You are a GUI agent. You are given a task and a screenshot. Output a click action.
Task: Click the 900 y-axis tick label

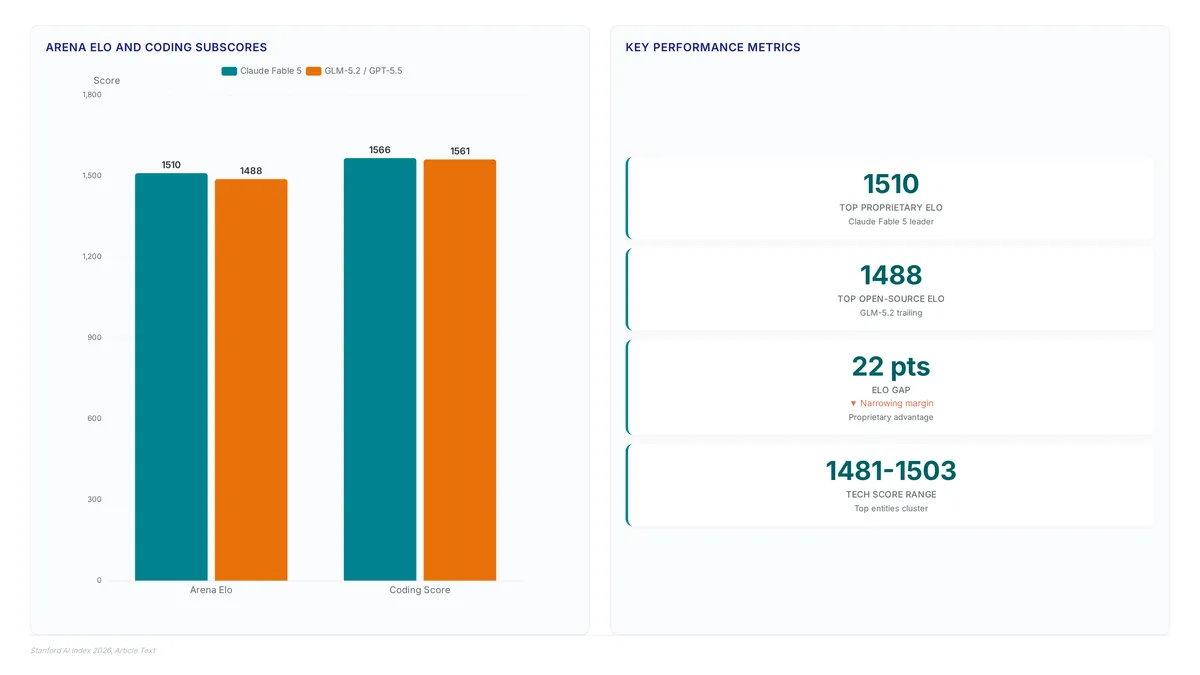(94, 338)
